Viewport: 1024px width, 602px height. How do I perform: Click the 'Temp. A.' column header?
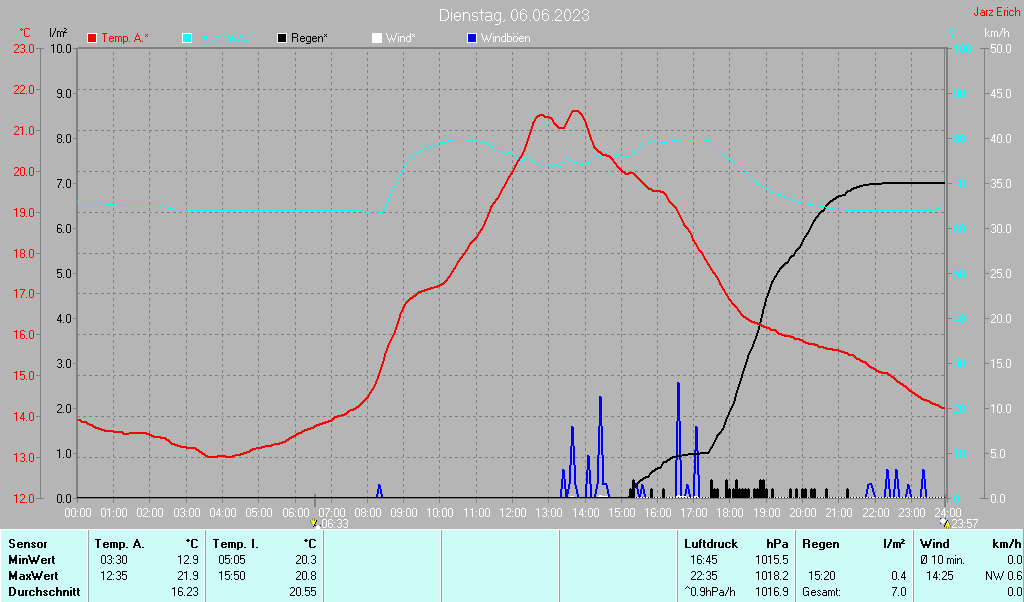click(x=120, y=544)
